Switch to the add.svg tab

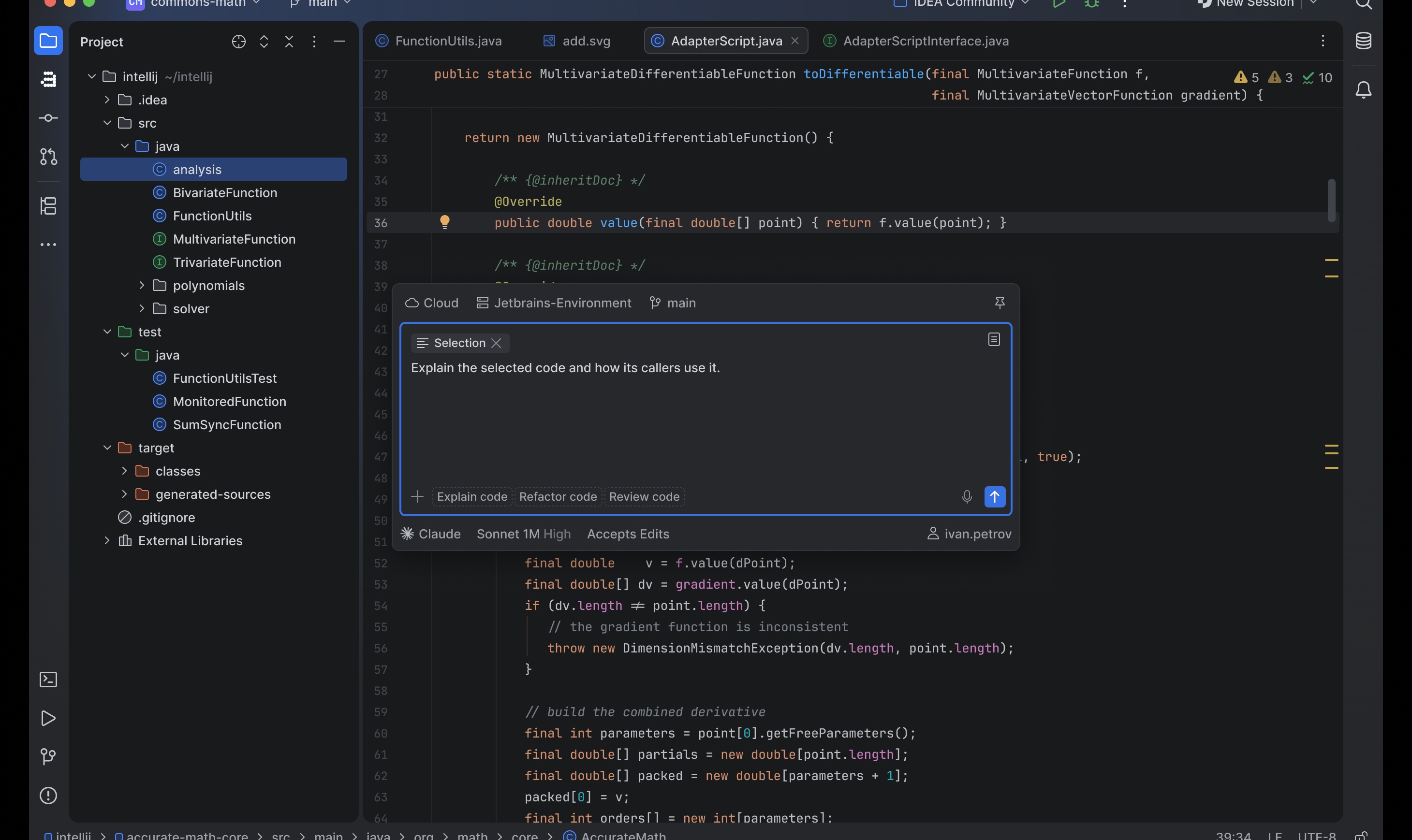[576, 41]
